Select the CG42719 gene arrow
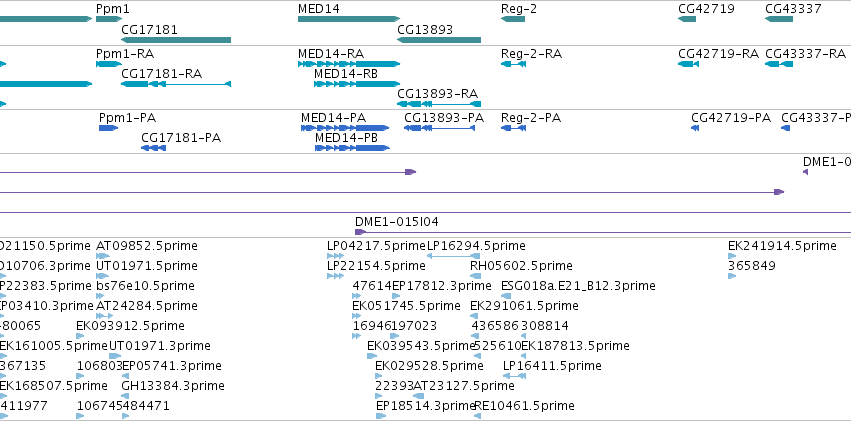 (687, 19)
